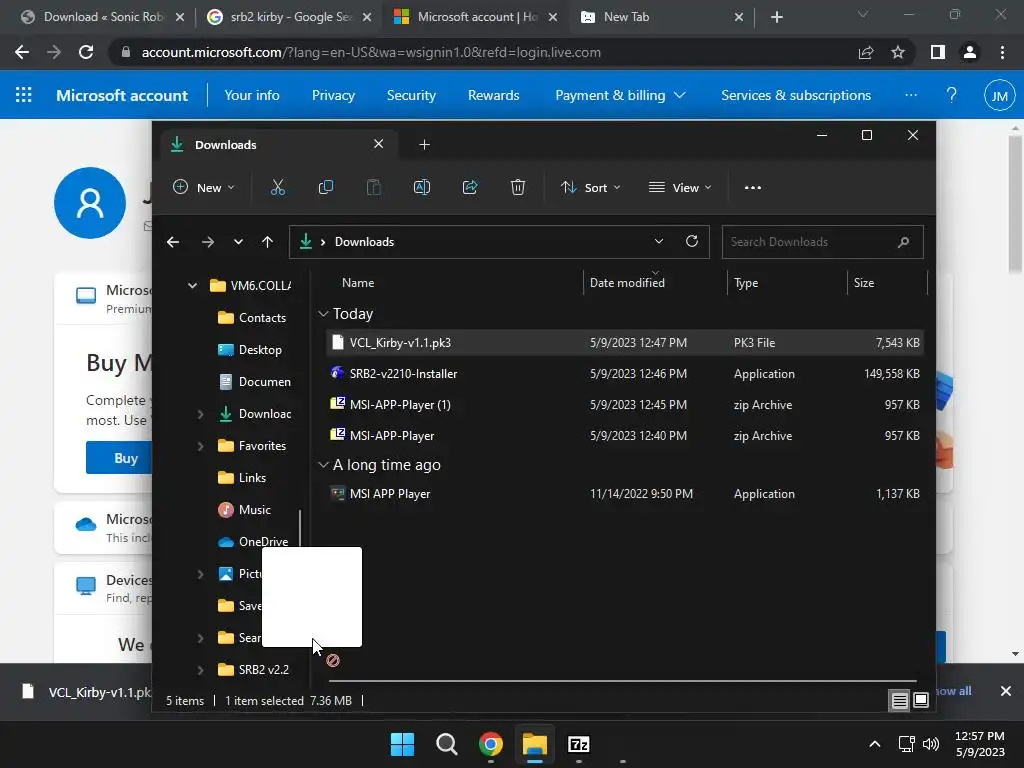Select the MSI-APP-Player (1) zip file
This screenshot has width=1024, height=768.
point(625,405)
